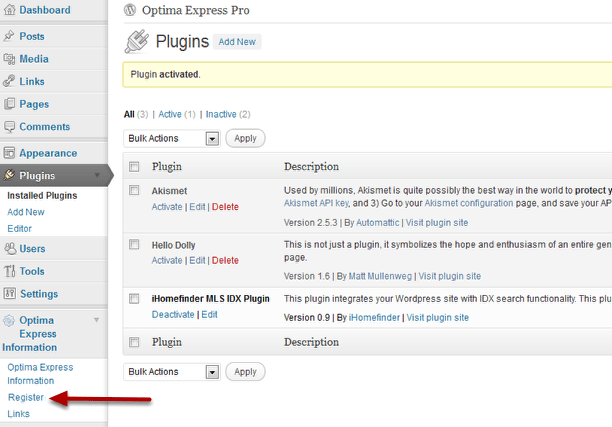Click the Plugins plug icon in sidebar
Viewport: 612px width, 427px height.
tap(9, 175)
